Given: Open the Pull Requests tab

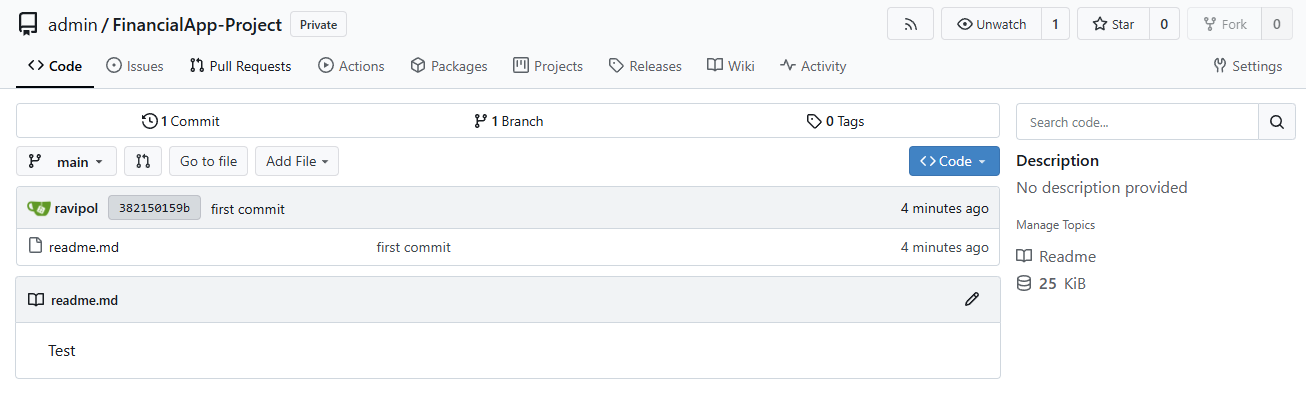Looking at the screenshot, I should 240,66.
